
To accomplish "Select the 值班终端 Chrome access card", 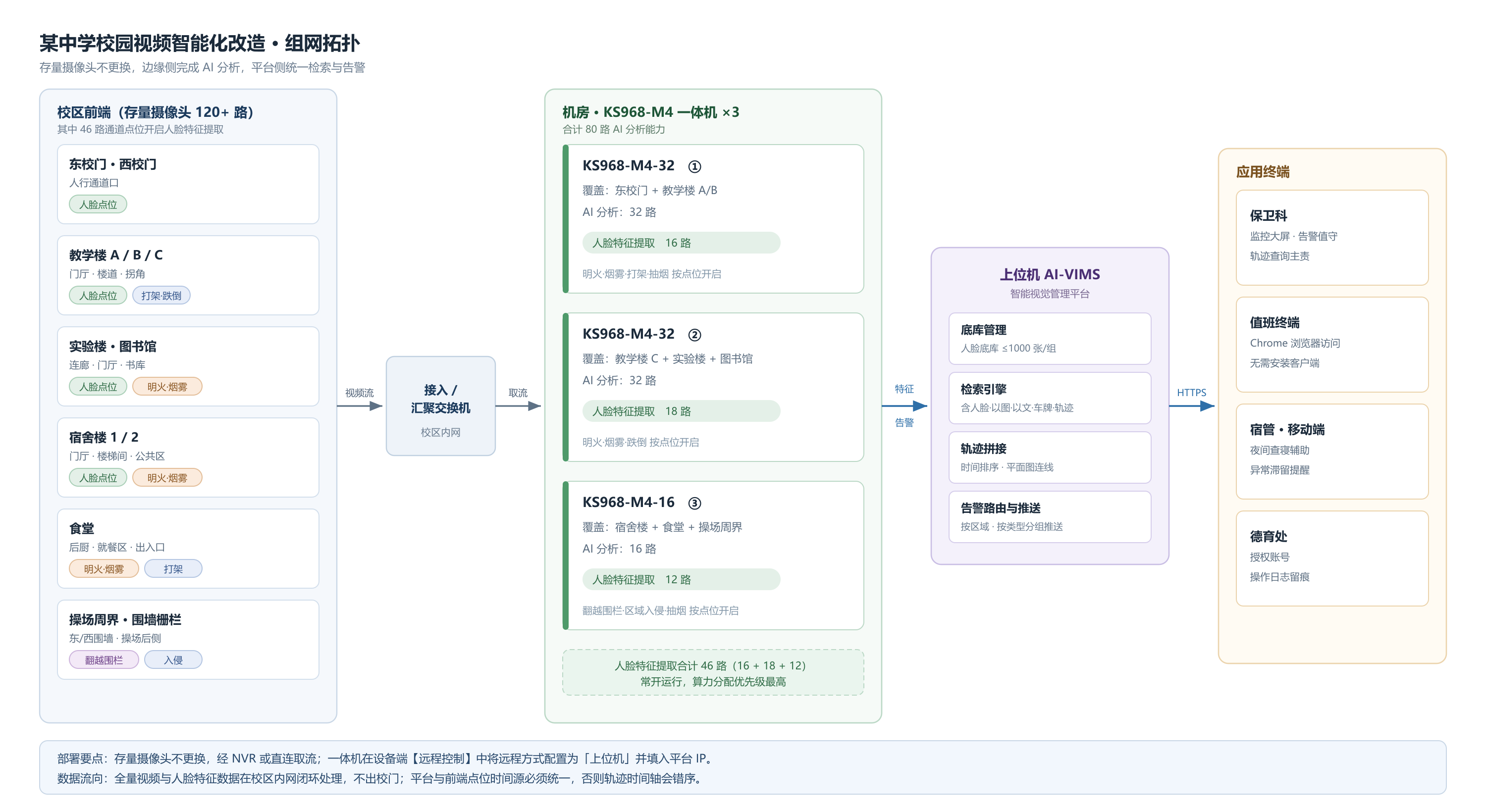I will click(x=1332, y=345).
